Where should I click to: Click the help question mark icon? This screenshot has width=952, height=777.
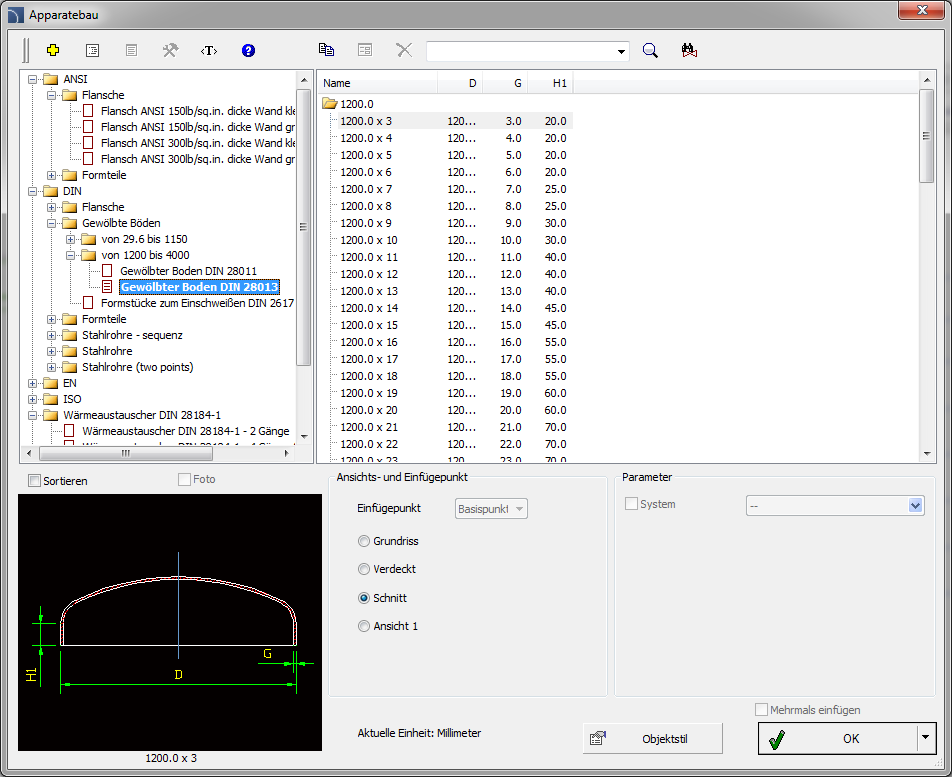coord(248,50)
